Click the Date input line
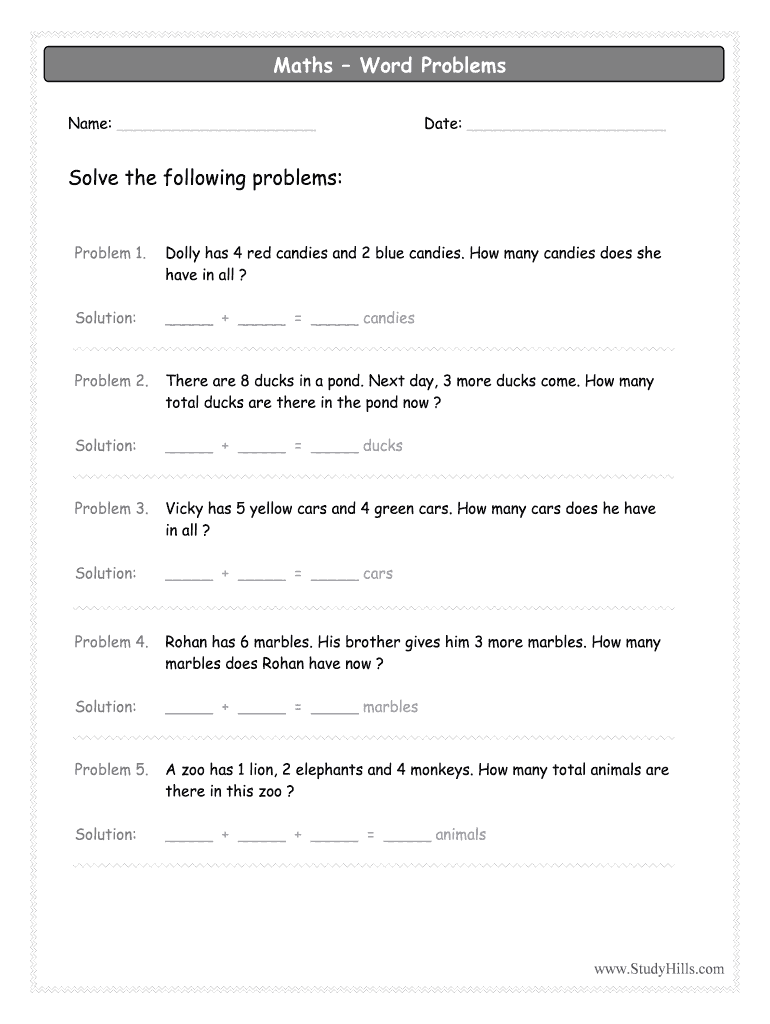 566,126
